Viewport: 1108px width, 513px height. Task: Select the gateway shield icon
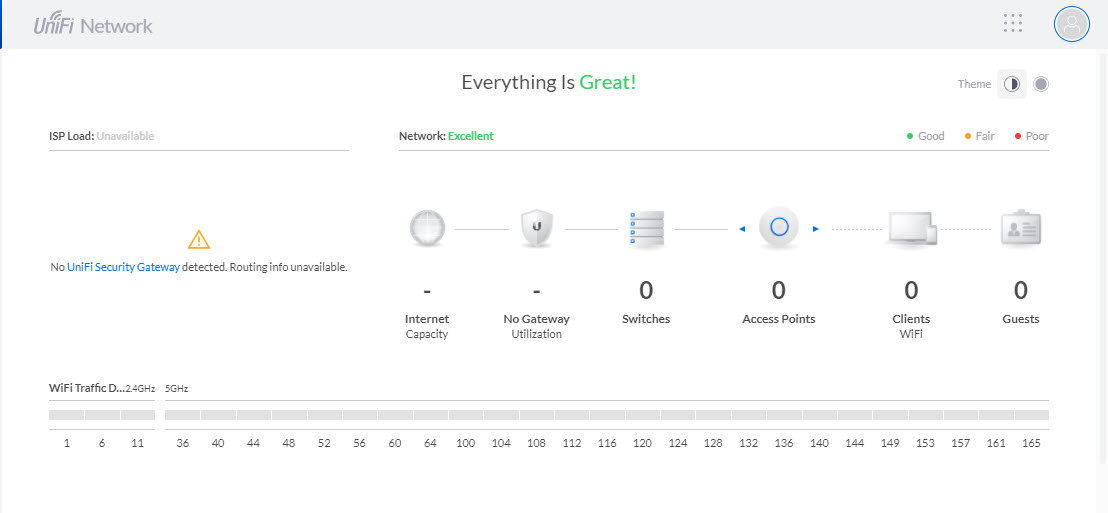[x=536, y=228]
